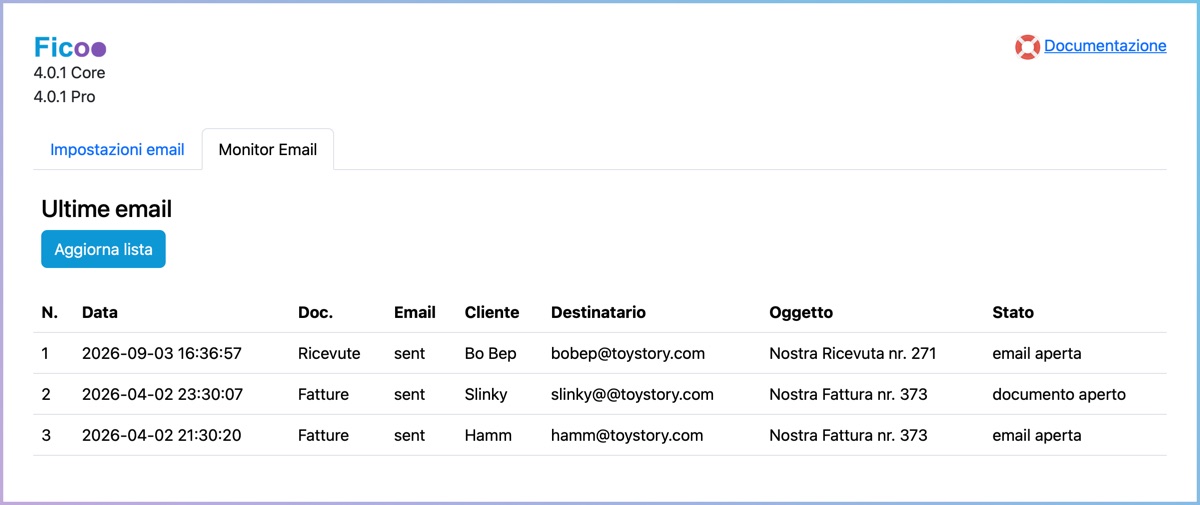1200x505 pixels.
Task: Click the Oggetto column header
Action: 801,312
